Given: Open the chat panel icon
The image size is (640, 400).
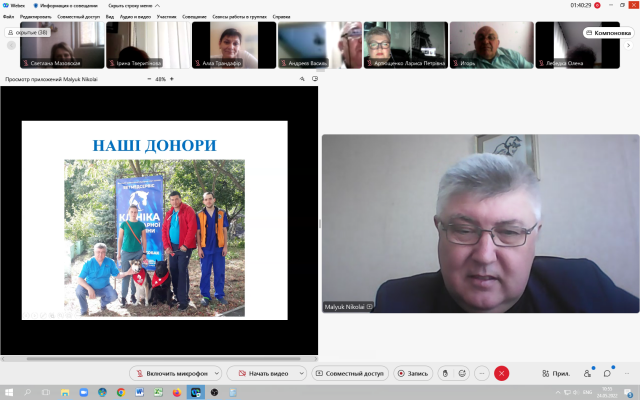Looking at the screenshot, I should [607, 373].
